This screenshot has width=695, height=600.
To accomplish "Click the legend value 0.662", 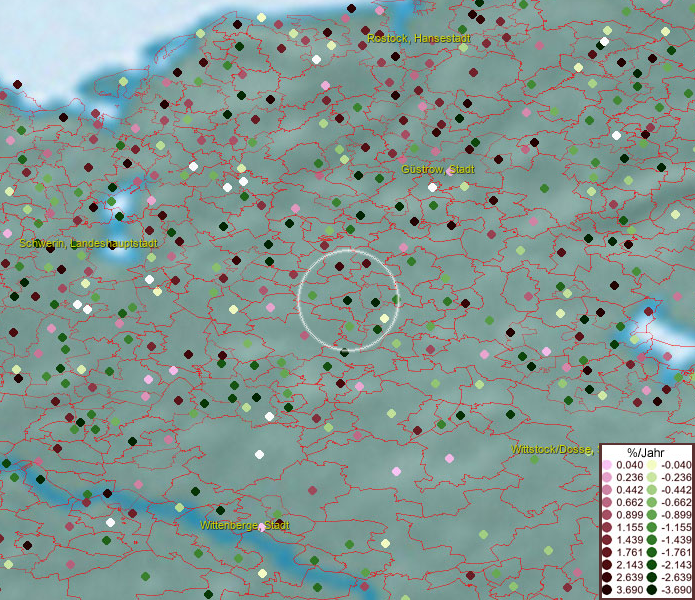I will coord(629,503).
